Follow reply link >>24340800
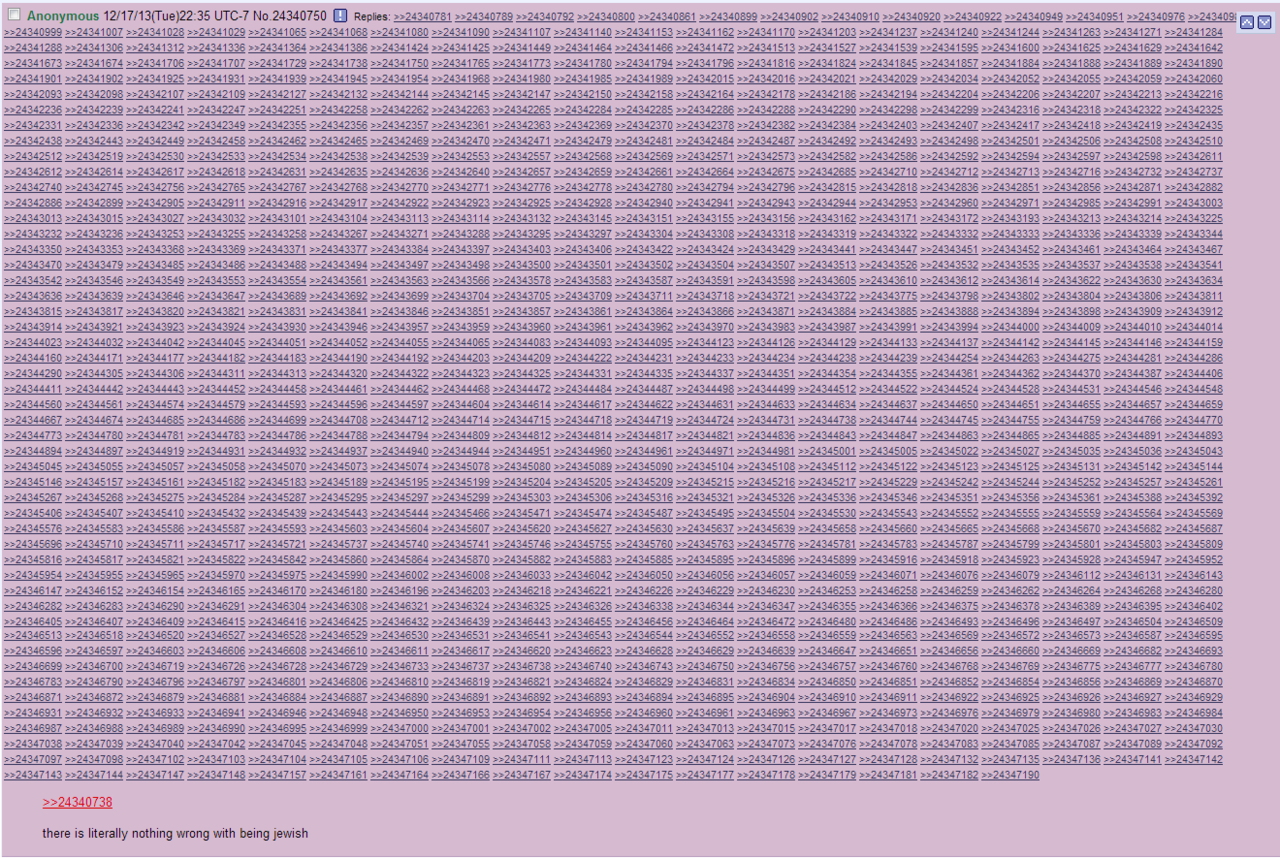Viewport: 1280px width, 858px height. click(x=606, y=18)
